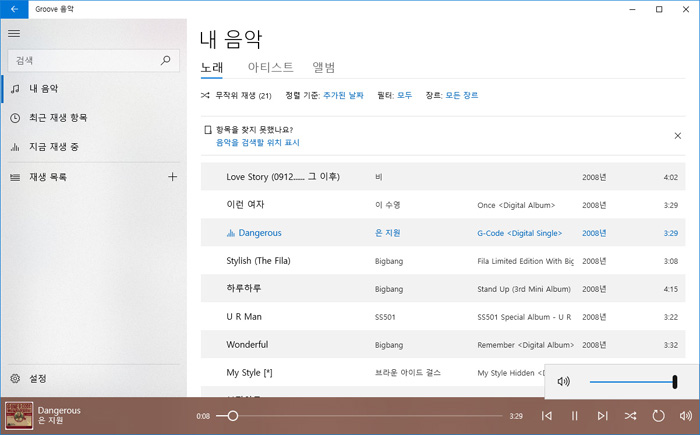Click album SS501 Special Album - U R
Screen dimensions: 700x435
coord(524,317)
